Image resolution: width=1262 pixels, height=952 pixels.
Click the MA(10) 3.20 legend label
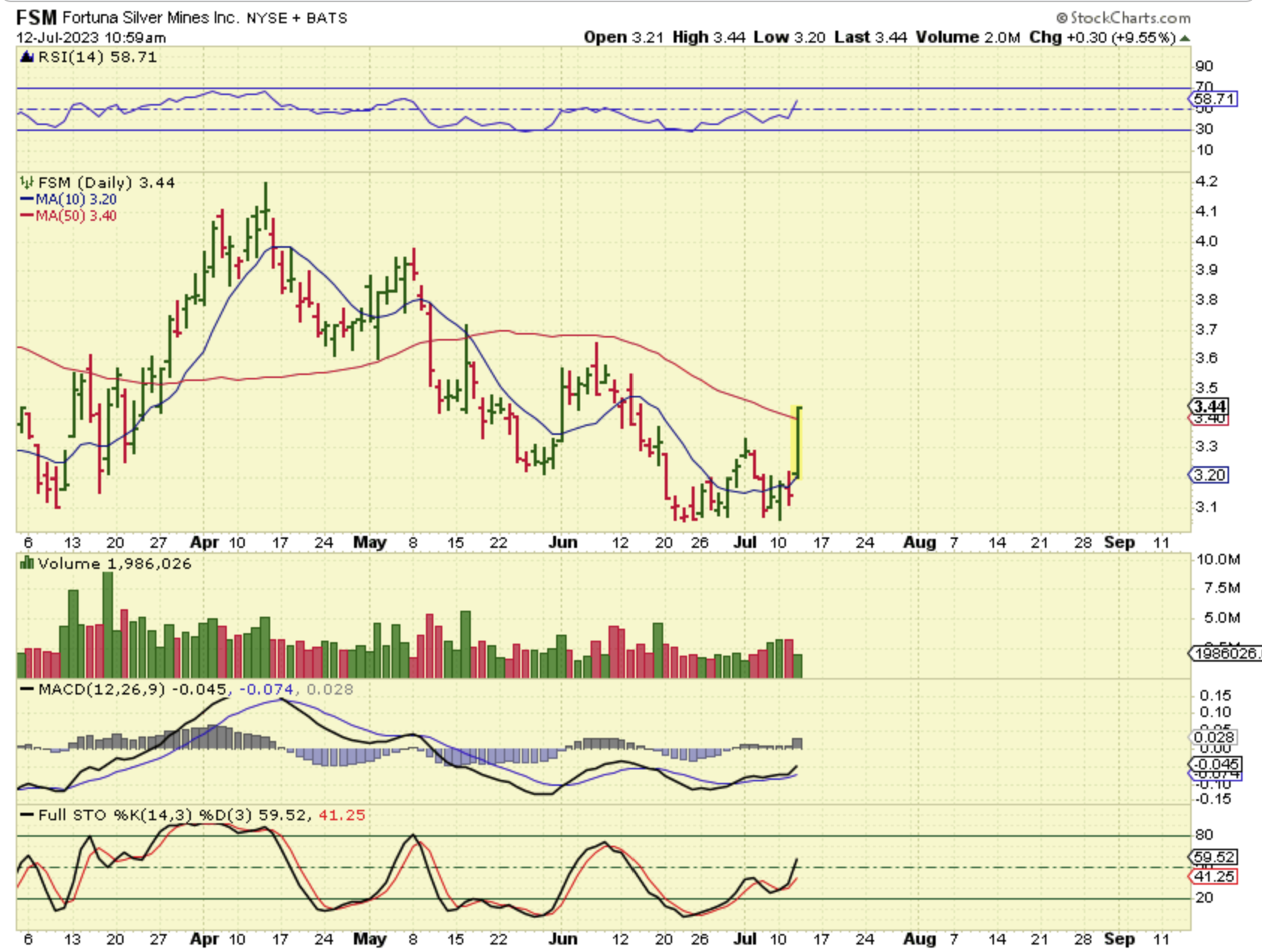pos(76,200)
